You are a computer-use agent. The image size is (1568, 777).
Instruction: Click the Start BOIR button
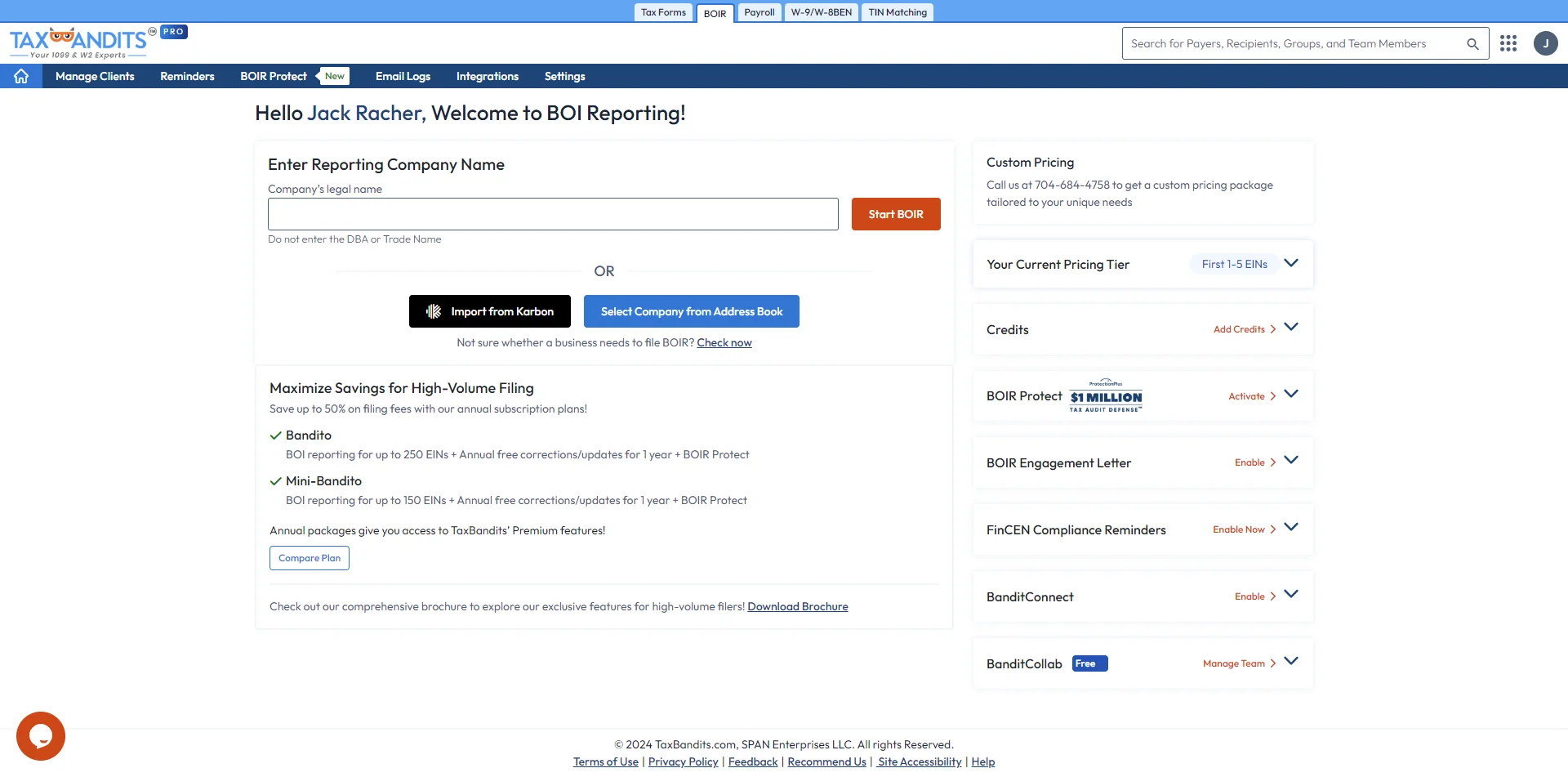tap(896, 214)
